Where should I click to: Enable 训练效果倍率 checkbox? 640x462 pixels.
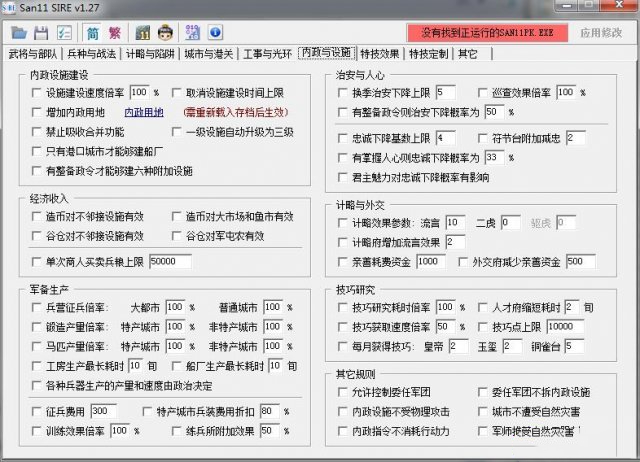[37, 431]
